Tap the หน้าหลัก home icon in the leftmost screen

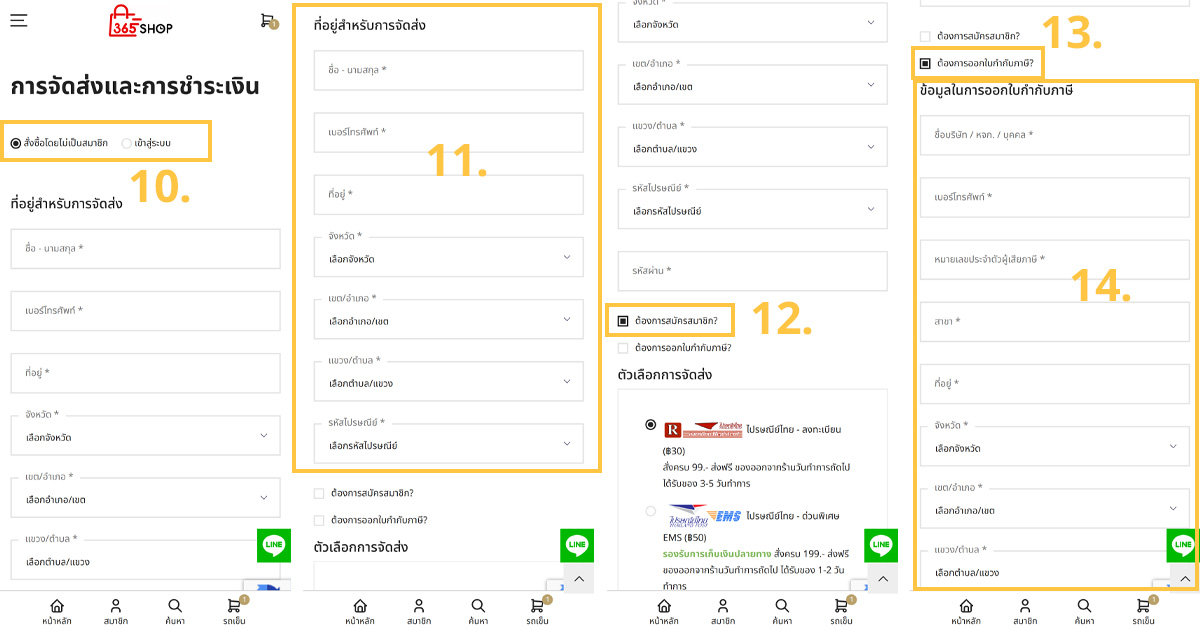point(57,606)
